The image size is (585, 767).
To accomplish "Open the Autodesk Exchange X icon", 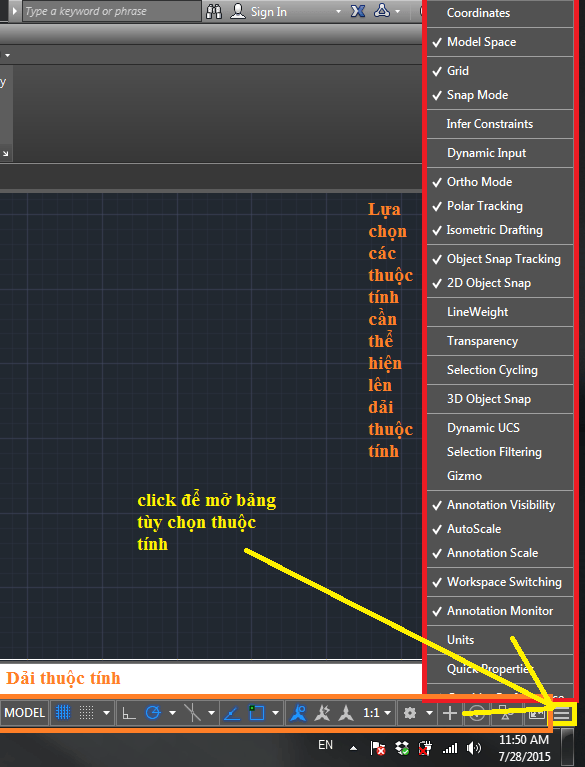I will click(x=358, y=11).
